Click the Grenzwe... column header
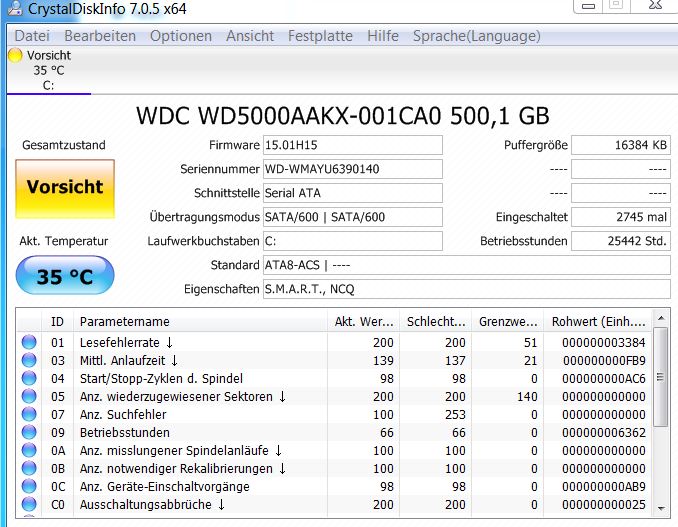678x527 pixels. pyautogui.click(x=508, y=322)
